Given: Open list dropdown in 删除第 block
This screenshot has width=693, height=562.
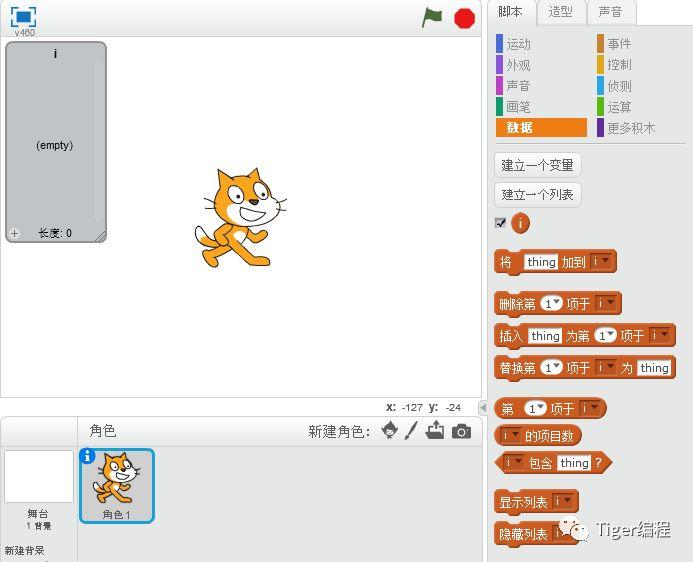Looking at the screenshot, I should click(606, 304).
